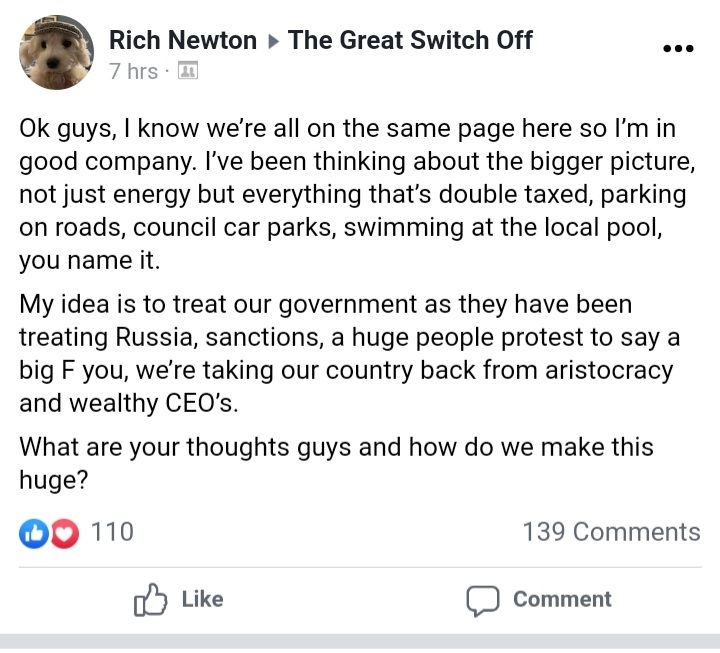
Task: Click the blue thumbs-up reaction icon
Action: click(x=33, y=533)
